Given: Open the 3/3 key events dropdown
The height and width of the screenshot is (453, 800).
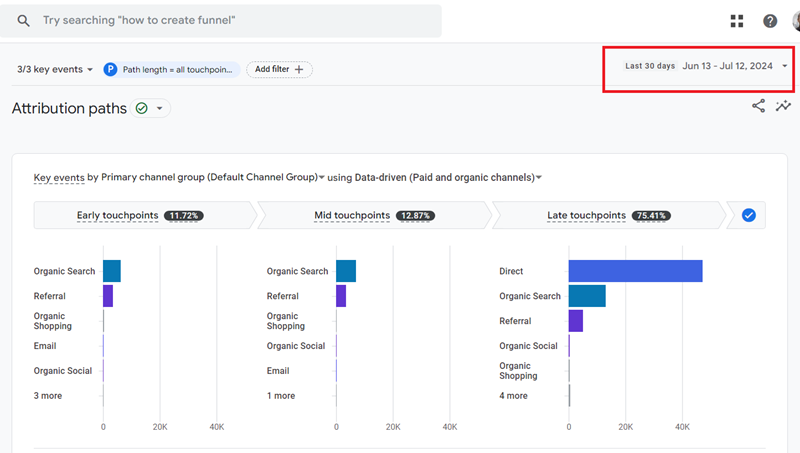Looking at the screenshot, I should coord(55,69).
